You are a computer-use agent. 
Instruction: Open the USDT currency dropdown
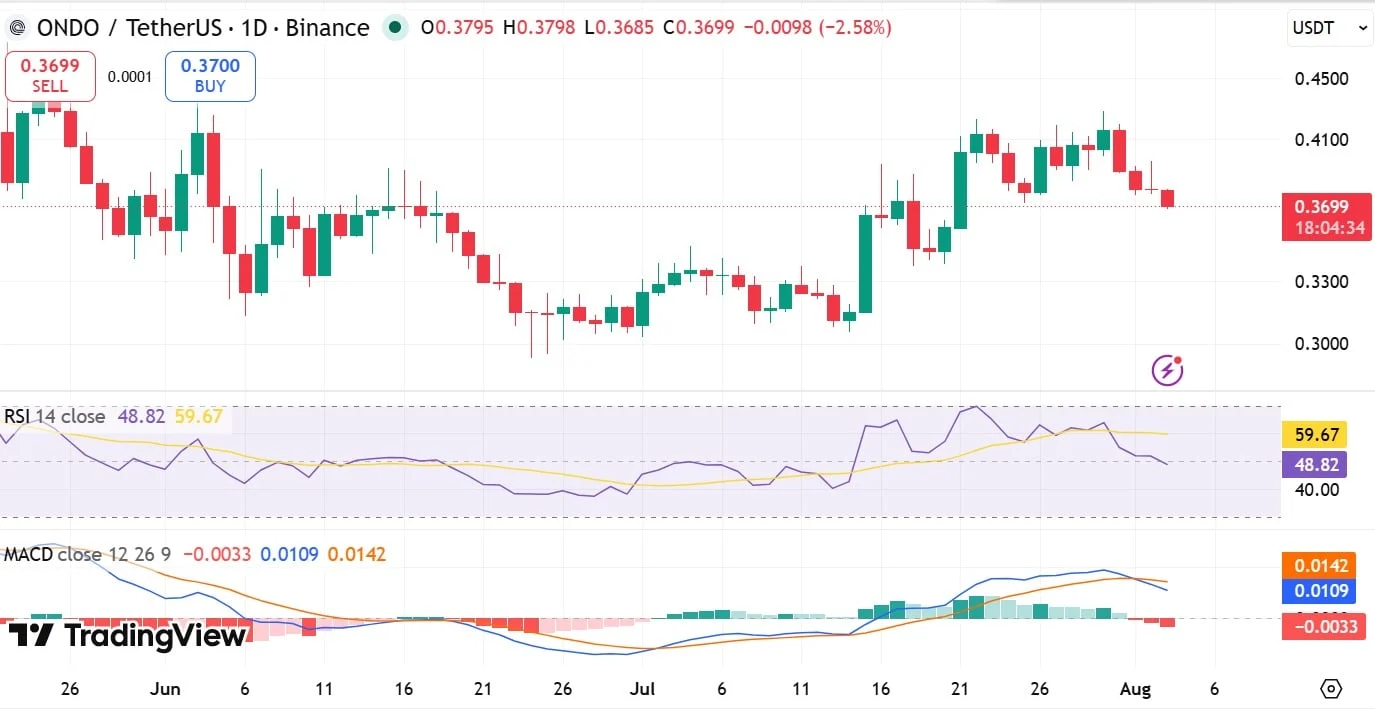point(1330,28)
